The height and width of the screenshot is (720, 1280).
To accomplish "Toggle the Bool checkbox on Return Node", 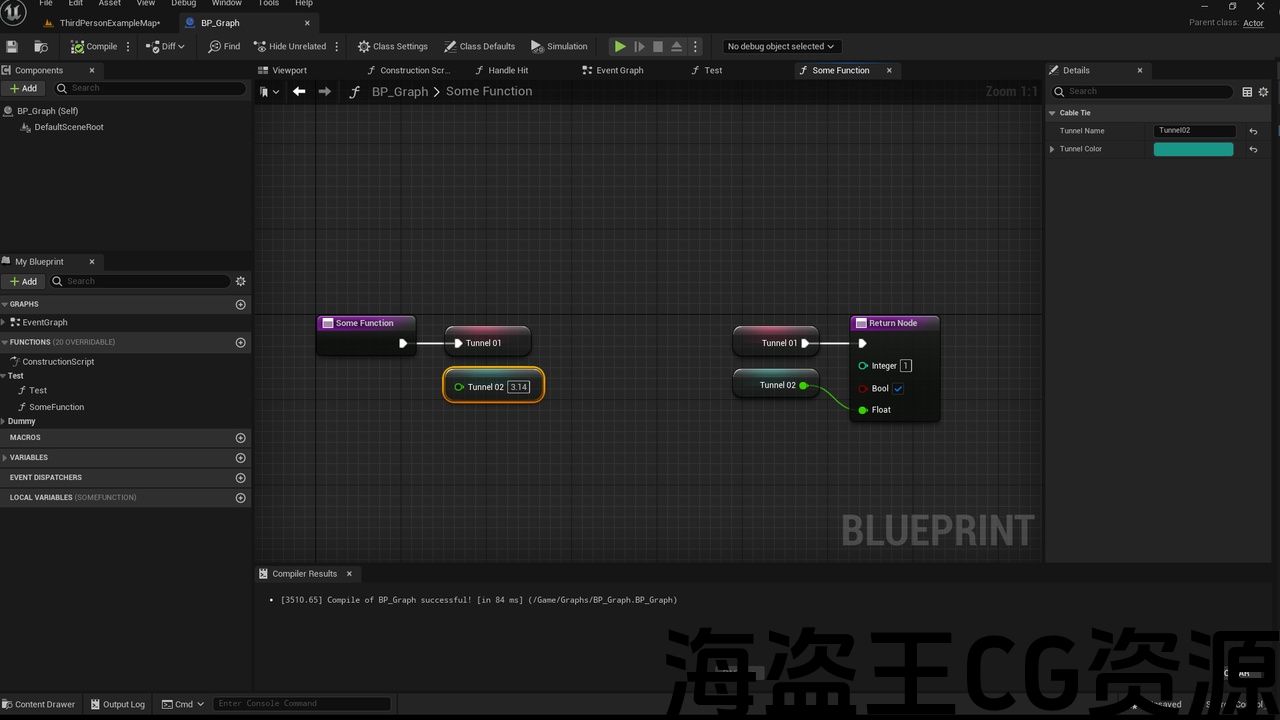I will 898,388.
